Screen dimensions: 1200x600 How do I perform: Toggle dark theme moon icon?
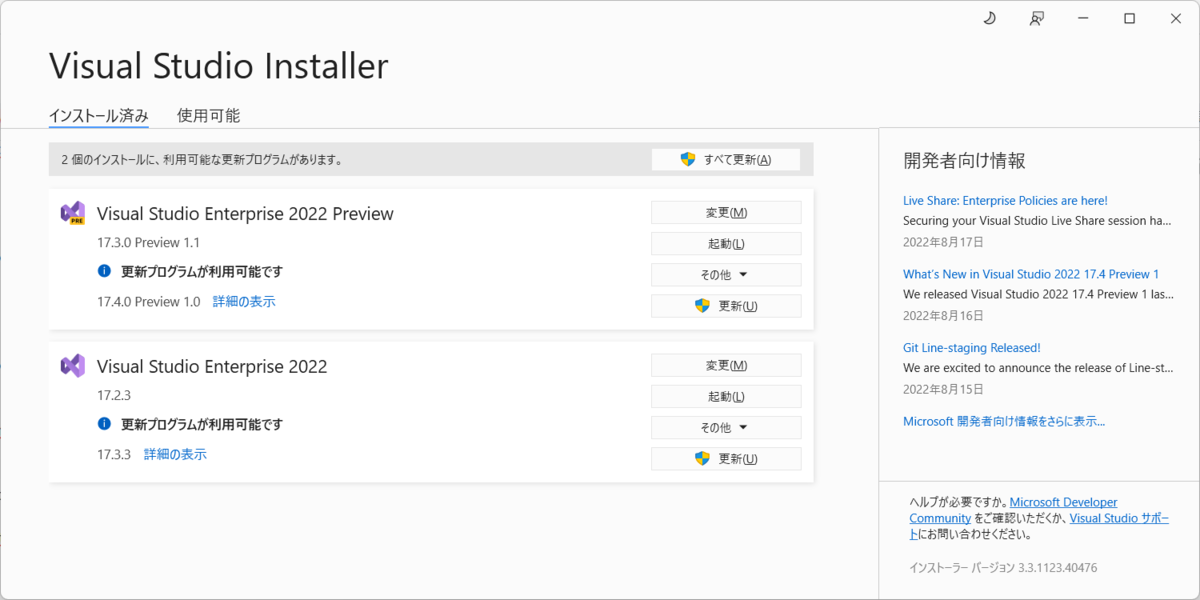click(990, 18)
